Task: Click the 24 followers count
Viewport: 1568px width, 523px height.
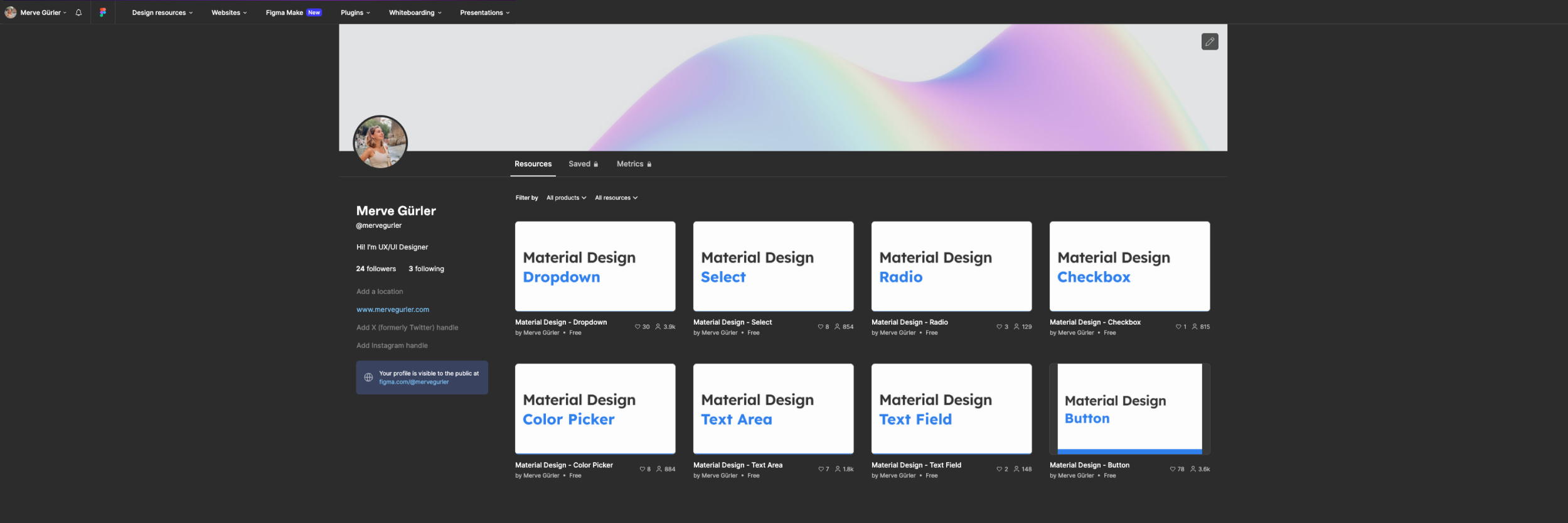Action: pyautogui.click(x=376, y=269)
